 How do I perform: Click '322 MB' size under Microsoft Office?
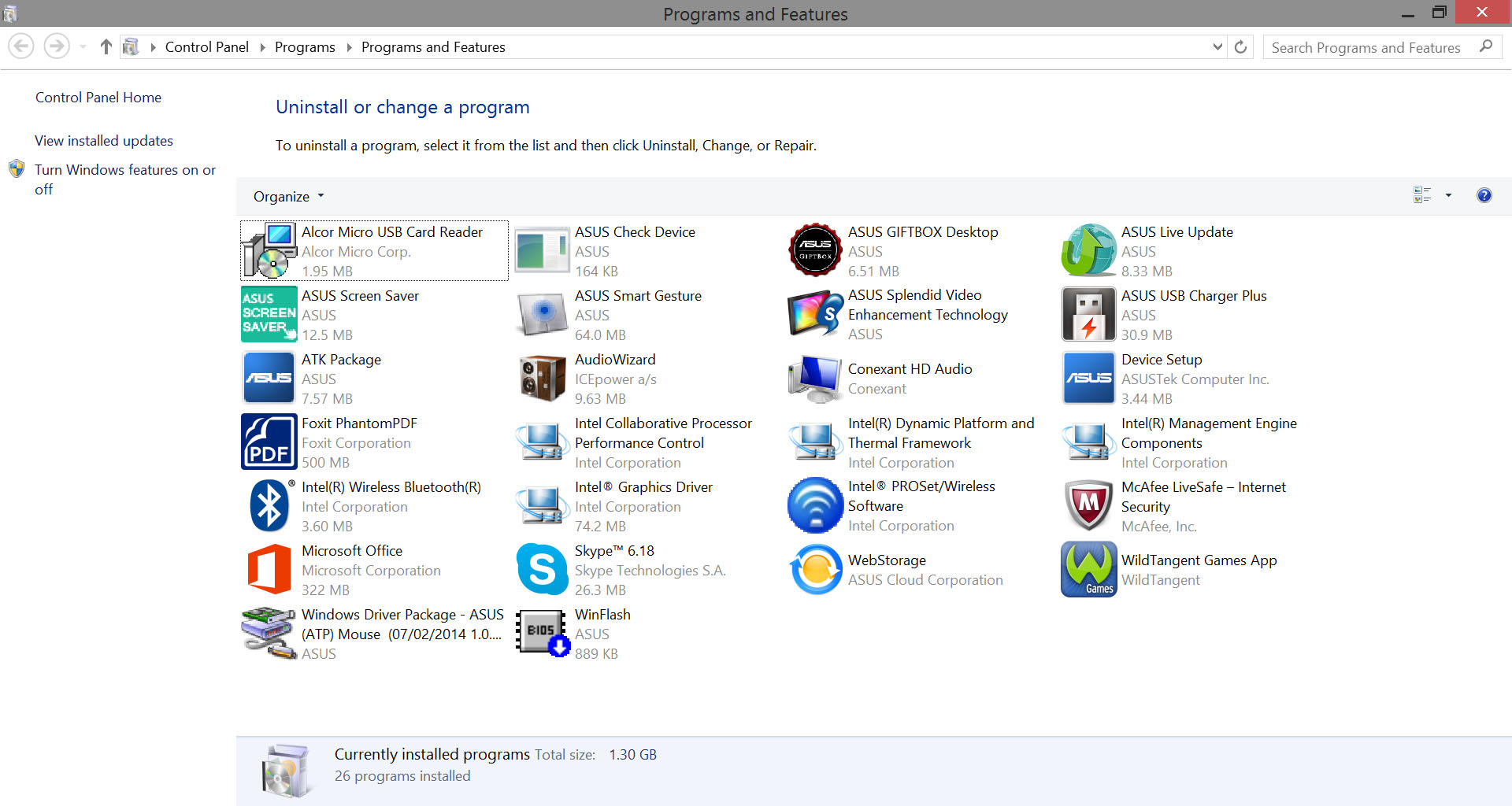coord(325,590)
